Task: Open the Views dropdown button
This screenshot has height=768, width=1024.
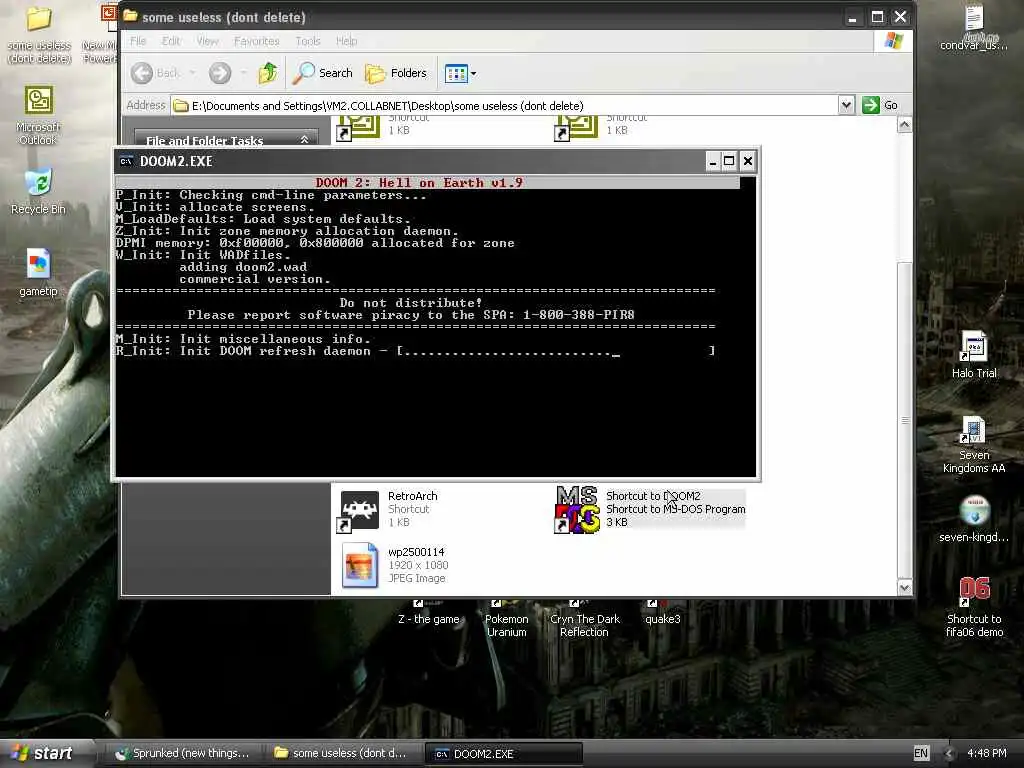Action: [460, 73]
